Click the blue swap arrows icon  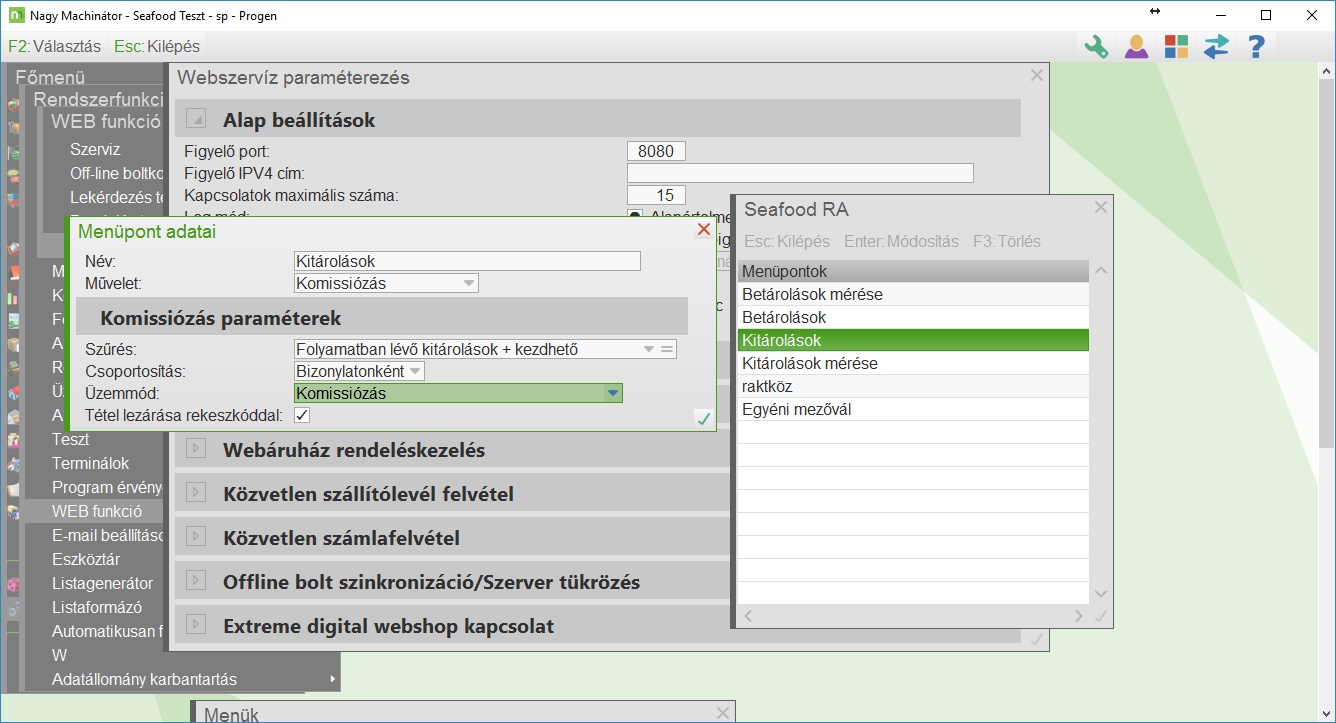point(1216,46)
